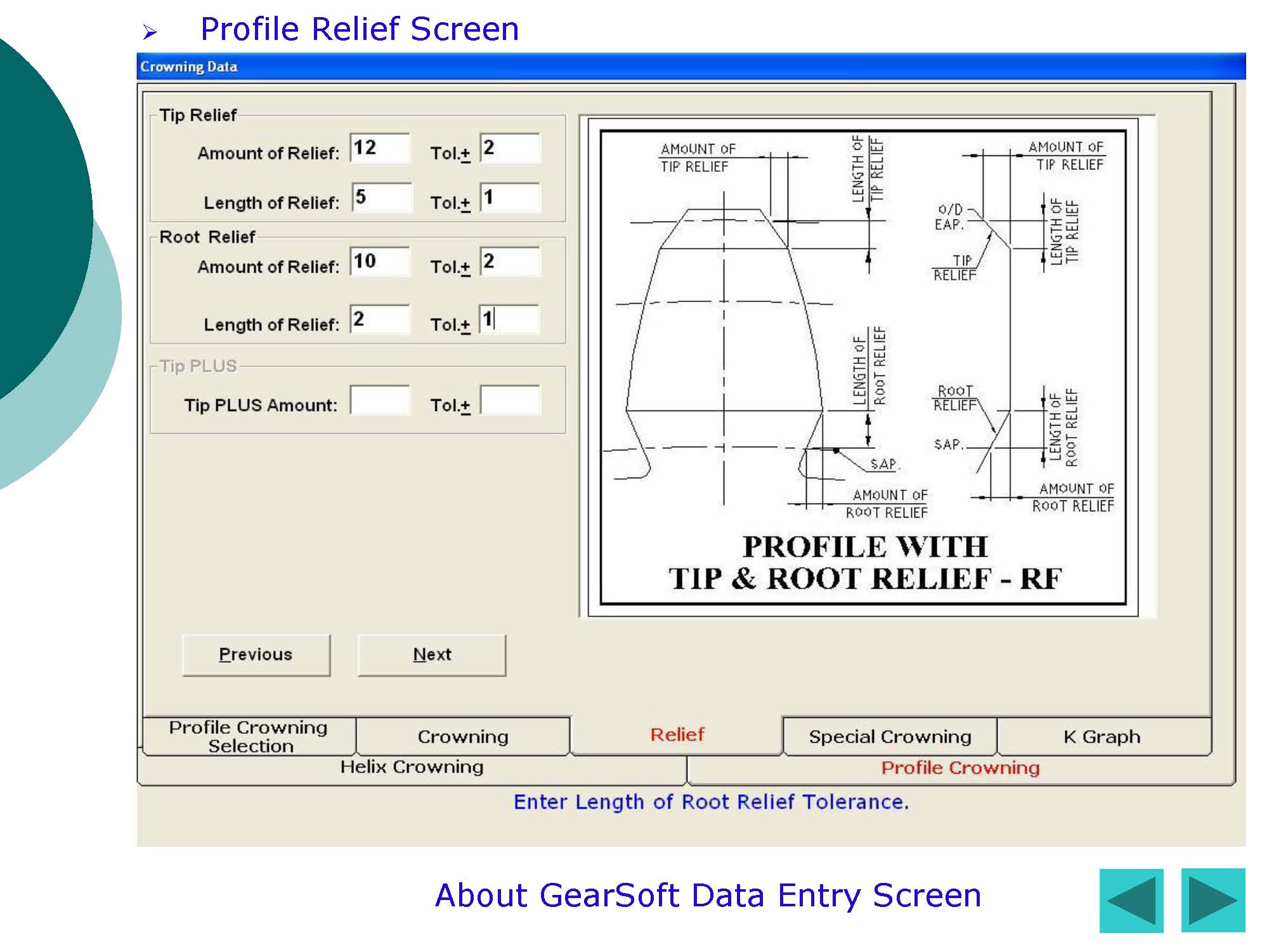
Task: Click the 'Root Relief' group label
Action: point(207,237)
